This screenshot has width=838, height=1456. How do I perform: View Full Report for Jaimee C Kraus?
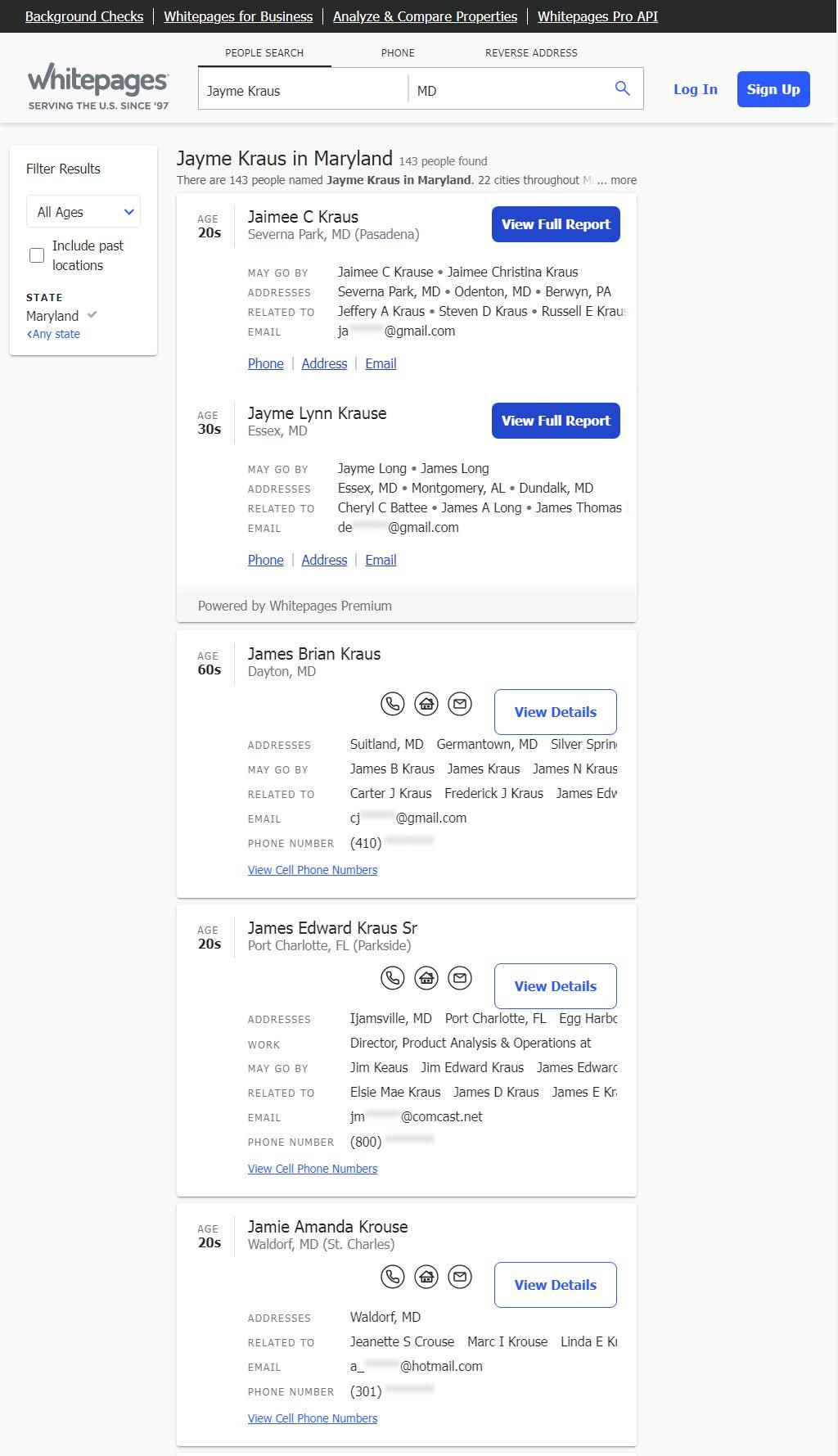pos(556,224)
